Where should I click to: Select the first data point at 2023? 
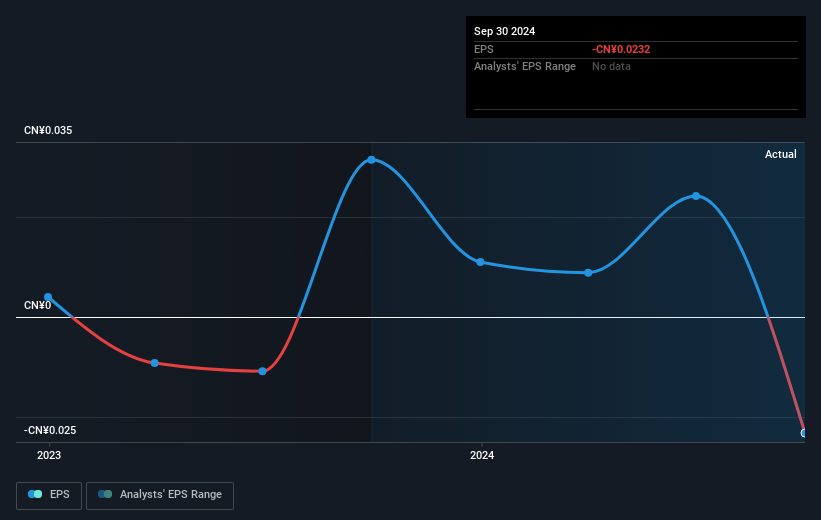pos(48,297)
